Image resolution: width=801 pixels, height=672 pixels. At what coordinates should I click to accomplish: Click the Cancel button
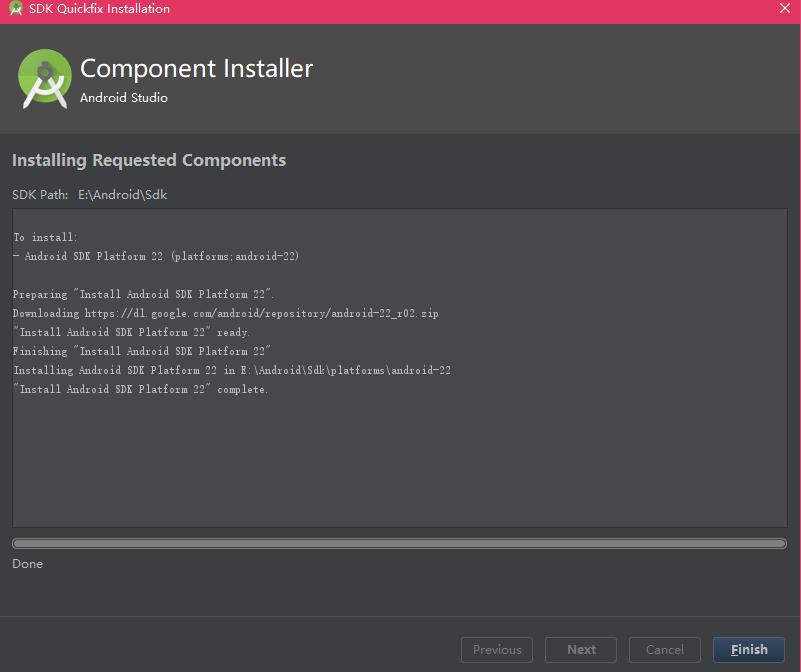664,650
